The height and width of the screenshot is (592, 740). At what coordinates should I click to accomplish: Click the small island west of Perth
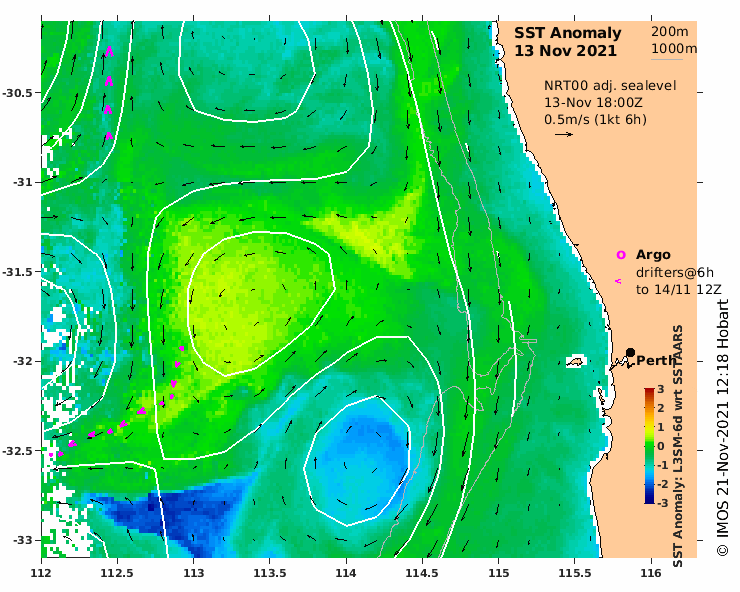coord(575,362)
